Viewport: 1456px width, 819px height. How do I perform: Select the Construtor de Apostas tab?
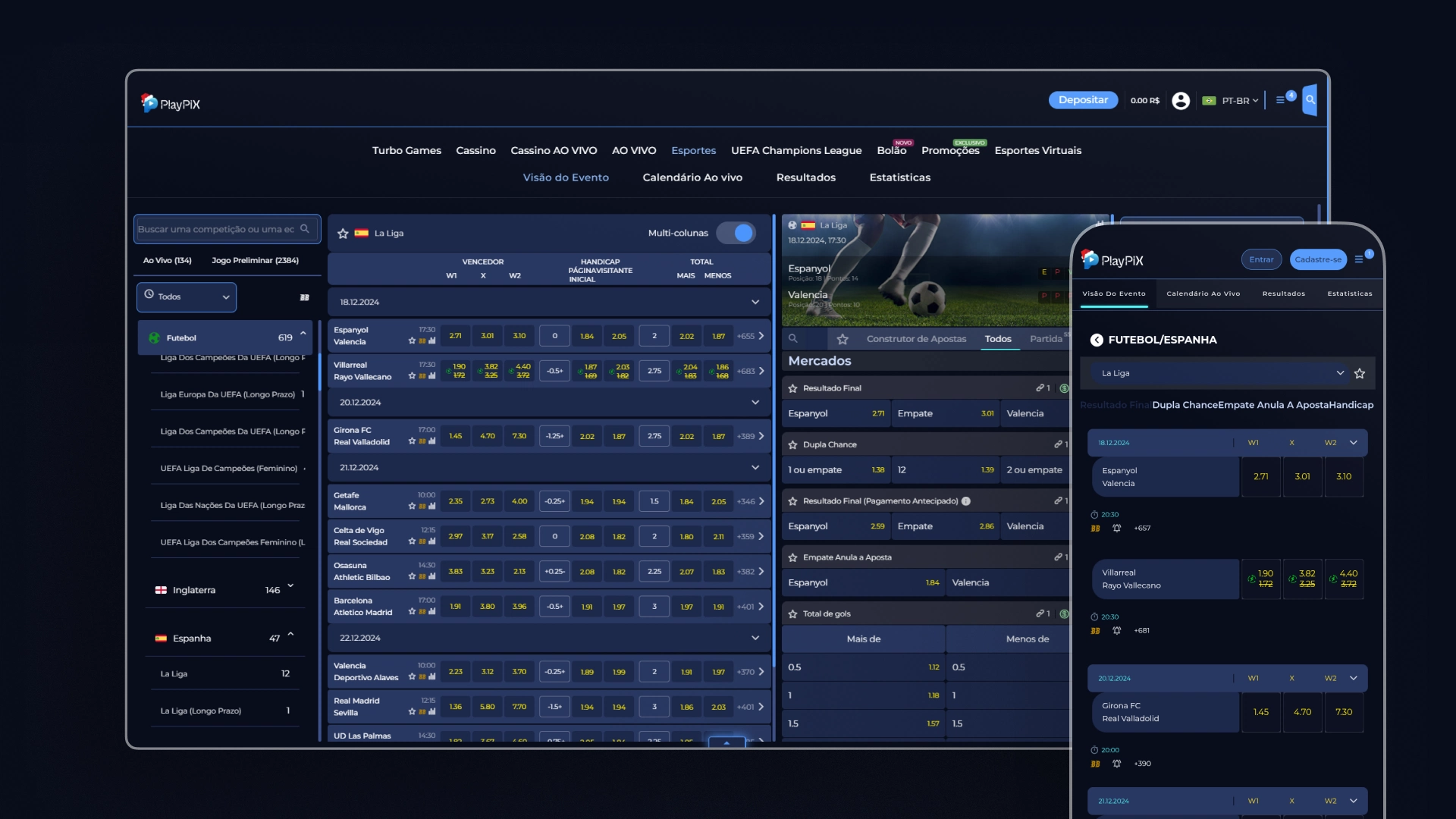click(x=916, y=339)
